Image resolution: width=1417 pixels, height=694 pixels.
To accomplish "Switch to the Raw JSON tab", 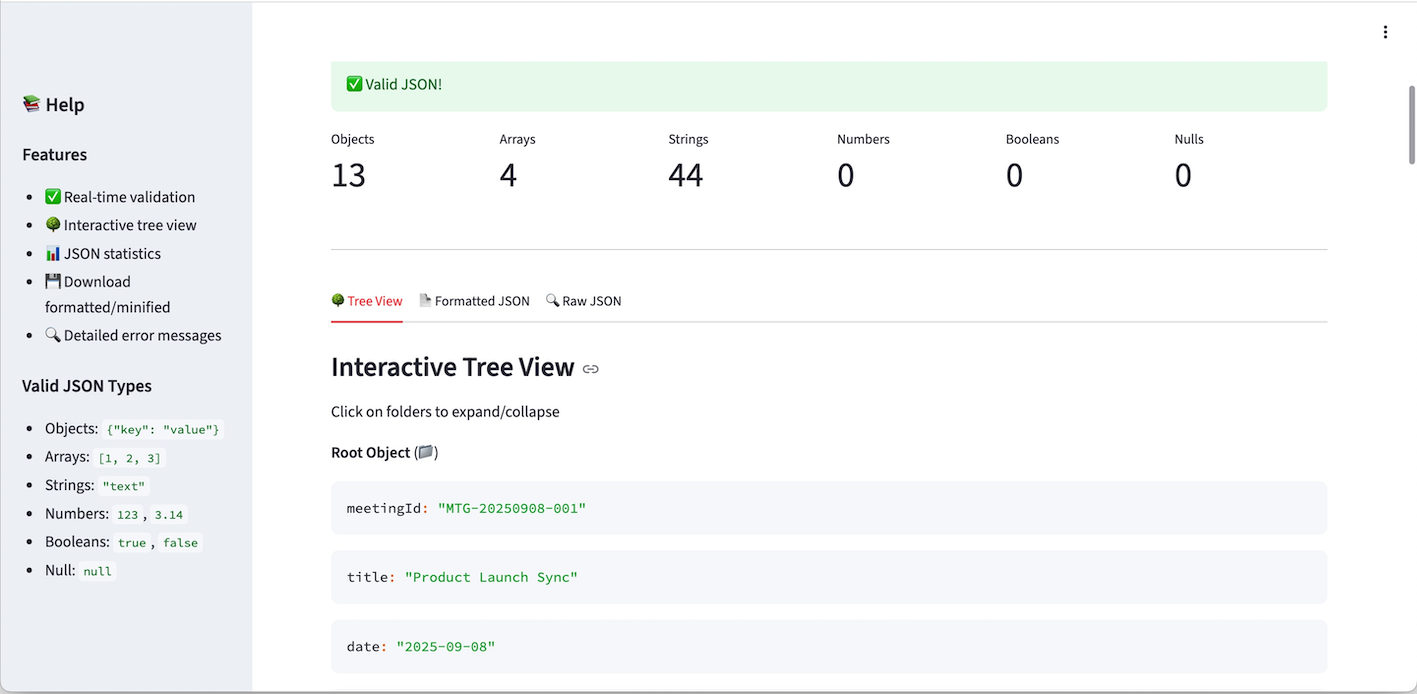I will point(583,300).
